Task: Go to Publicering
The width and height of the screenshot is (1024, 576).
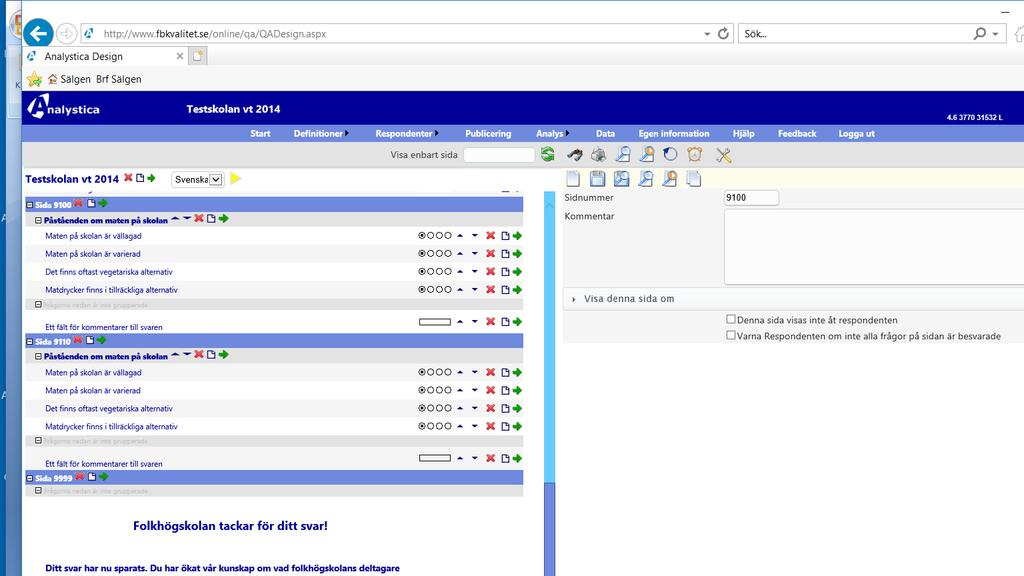Action: click(488, 133)
